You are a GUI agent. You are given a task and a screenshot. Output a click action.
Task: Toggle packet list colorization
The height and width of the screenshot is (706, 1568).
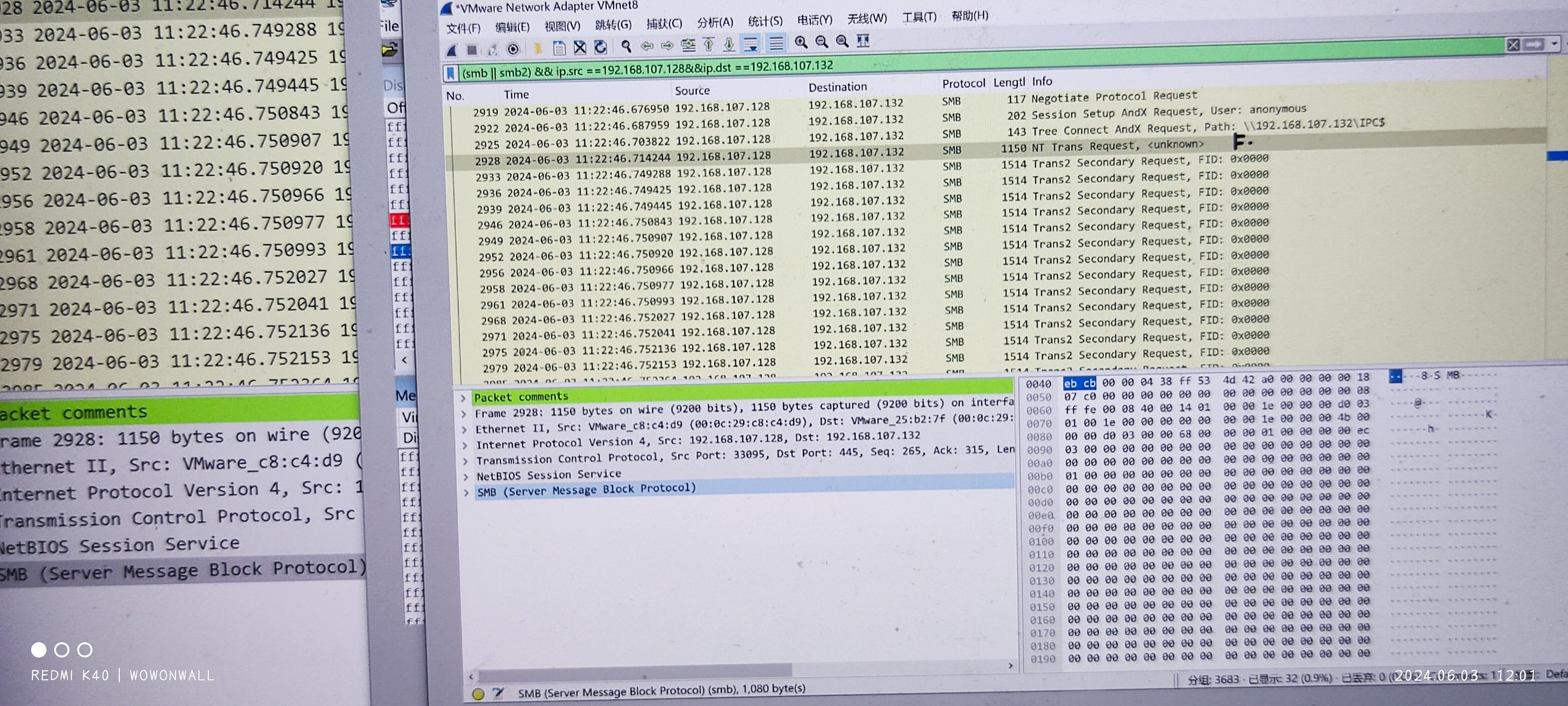pyautogui.click(x=775, y=43)
